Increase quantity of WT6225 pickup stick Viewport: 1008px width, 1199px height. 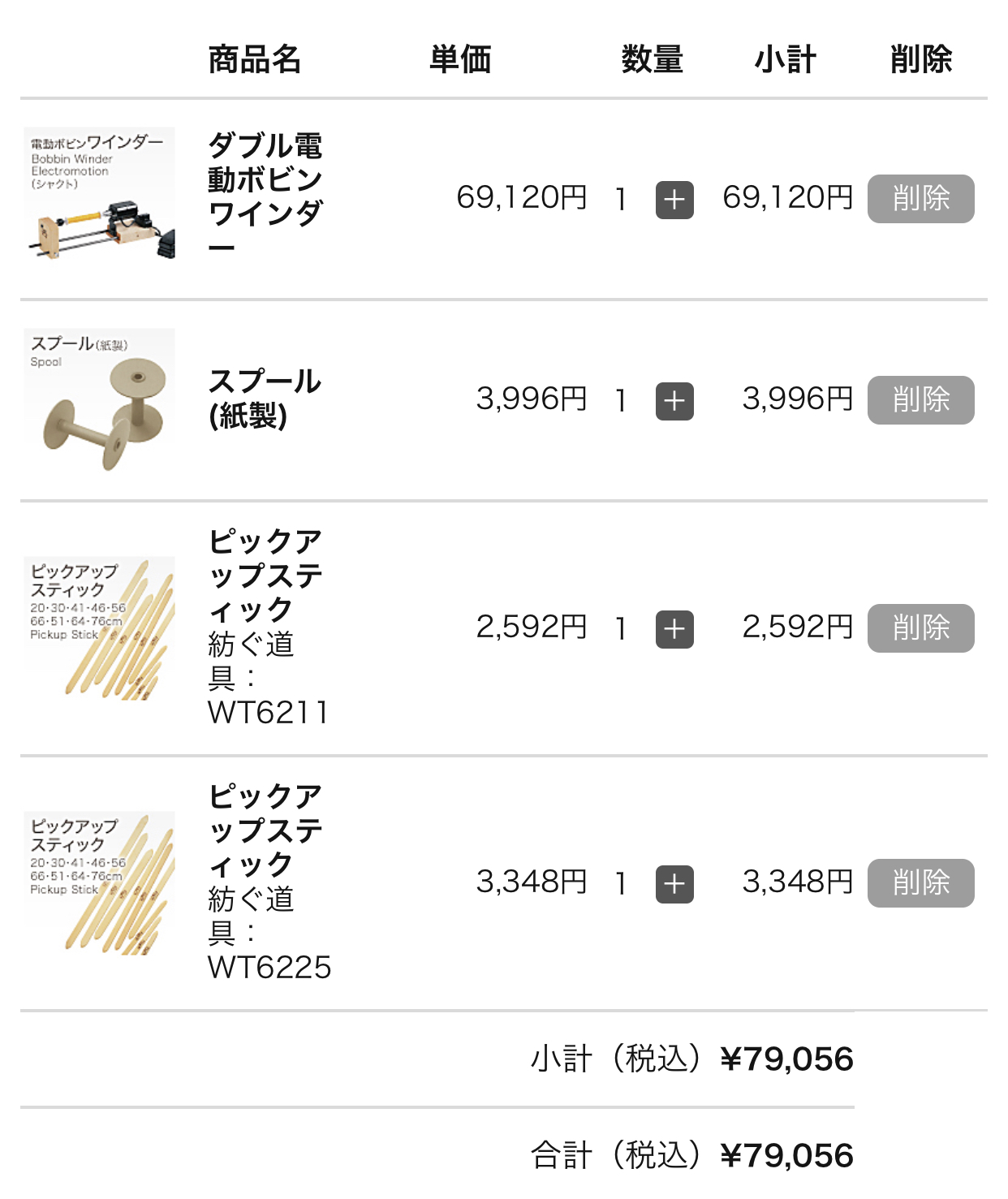(674, 884)
